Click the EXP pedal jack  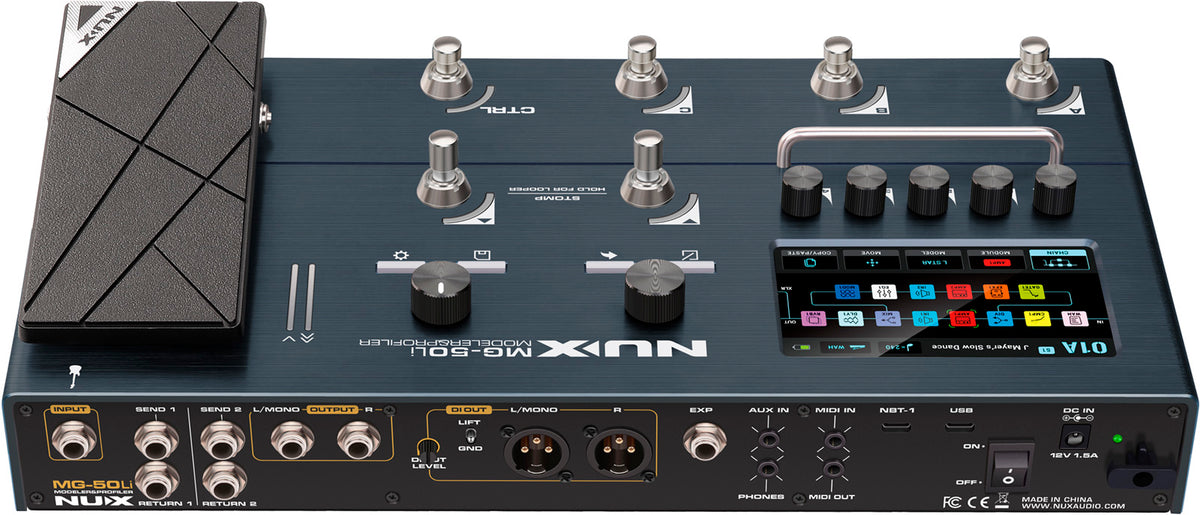[x=704, y=444]
